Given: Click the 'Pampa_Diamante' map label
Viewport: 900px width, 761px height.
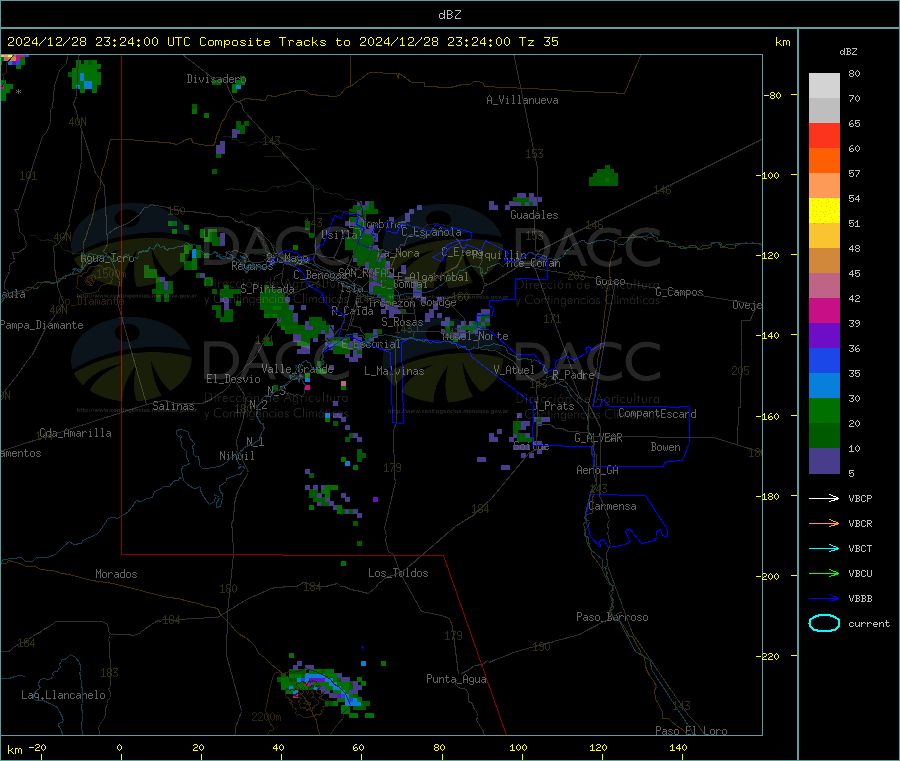Looking at the screenshot, I should [x=42, y=325].
